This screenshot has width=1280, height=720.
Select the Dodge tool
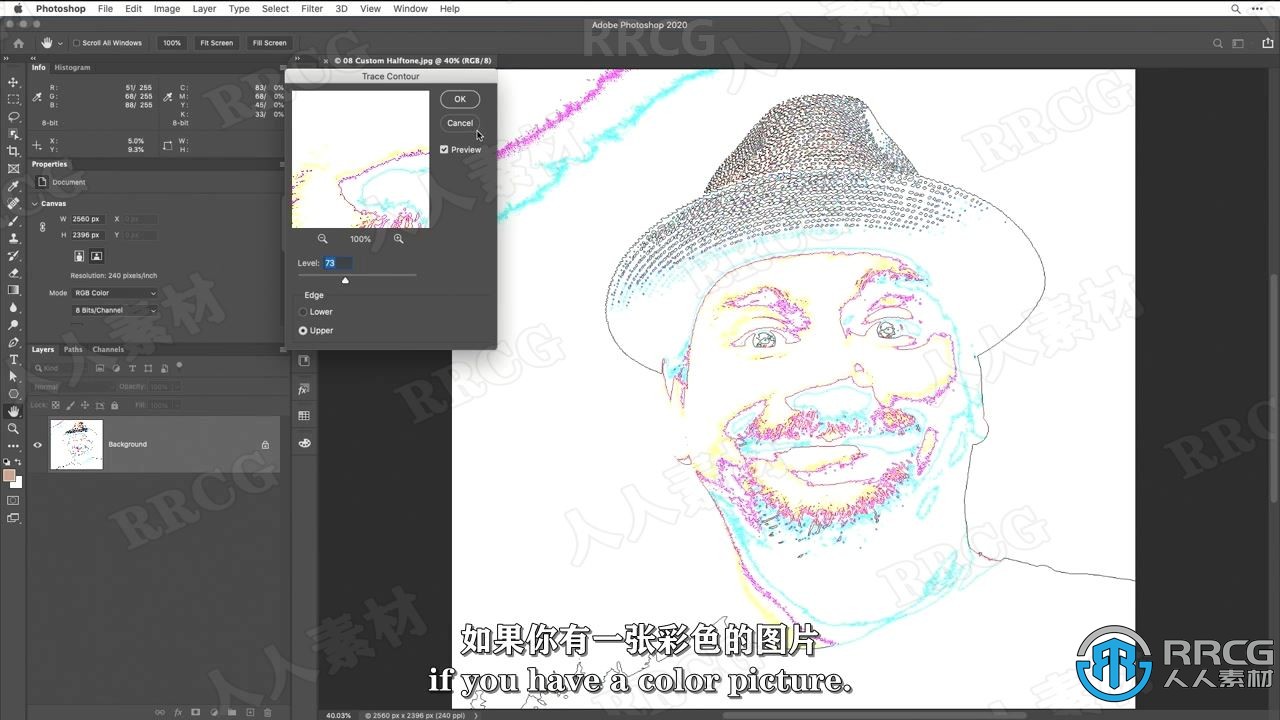tap(13, 324)
